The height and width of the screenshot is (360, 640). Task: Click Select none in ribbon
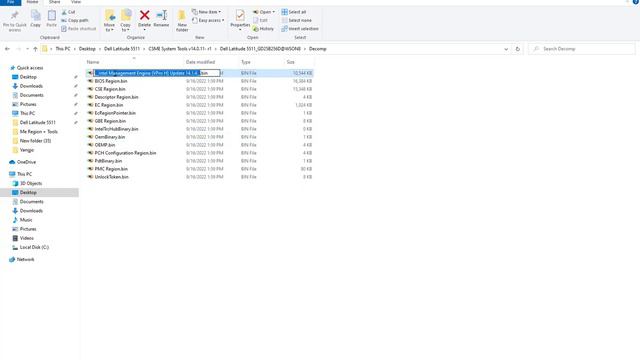pos(297,20)
